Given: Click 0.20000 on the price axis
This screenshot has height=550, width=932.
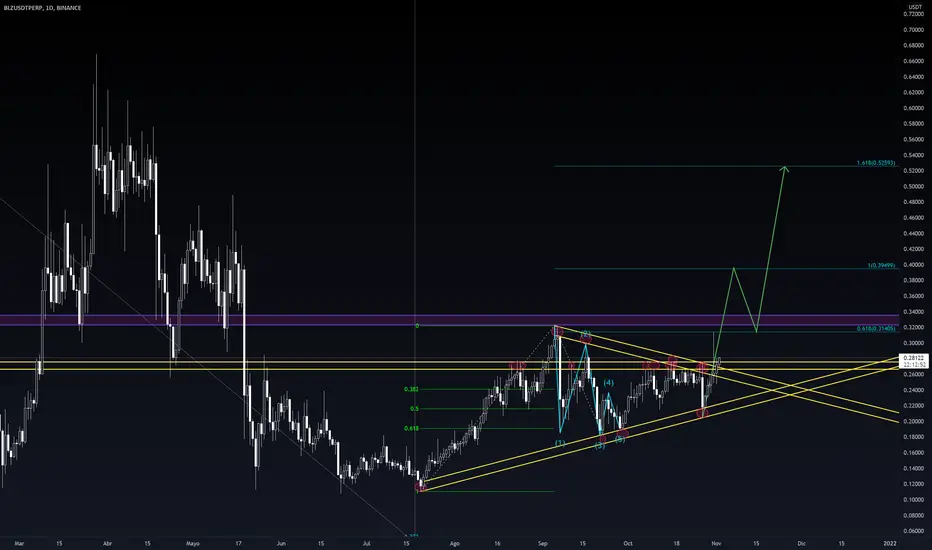Looking at the screenshot, I should (x=913, y=422).
